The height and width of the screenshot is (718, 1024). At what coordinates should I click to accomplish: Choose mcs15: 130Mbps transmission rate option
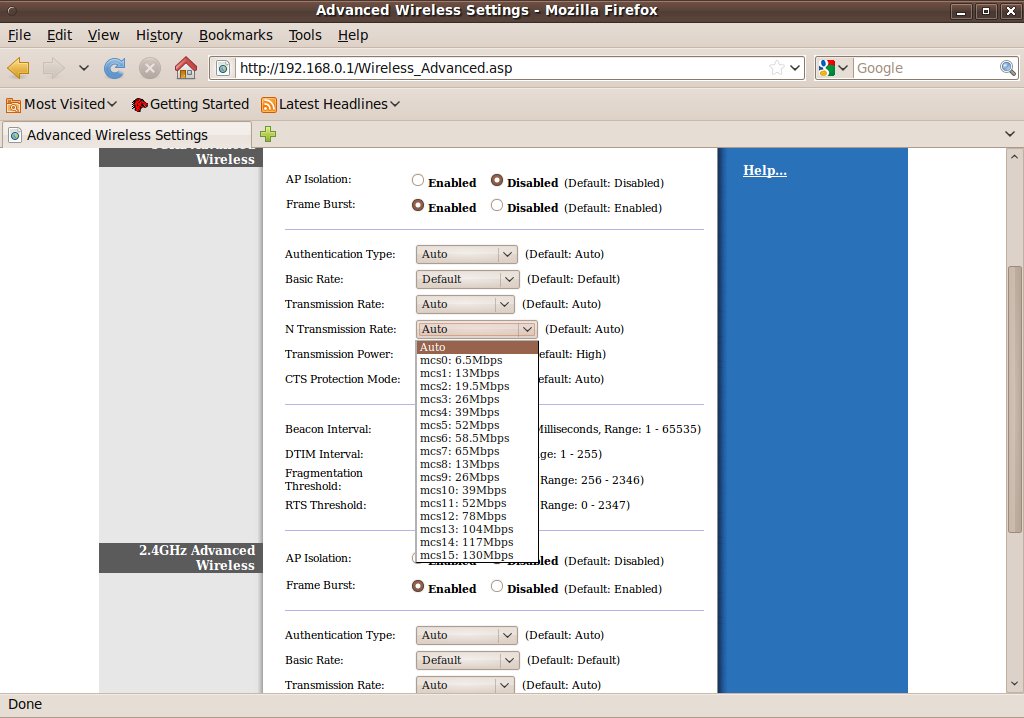(466, 555)
